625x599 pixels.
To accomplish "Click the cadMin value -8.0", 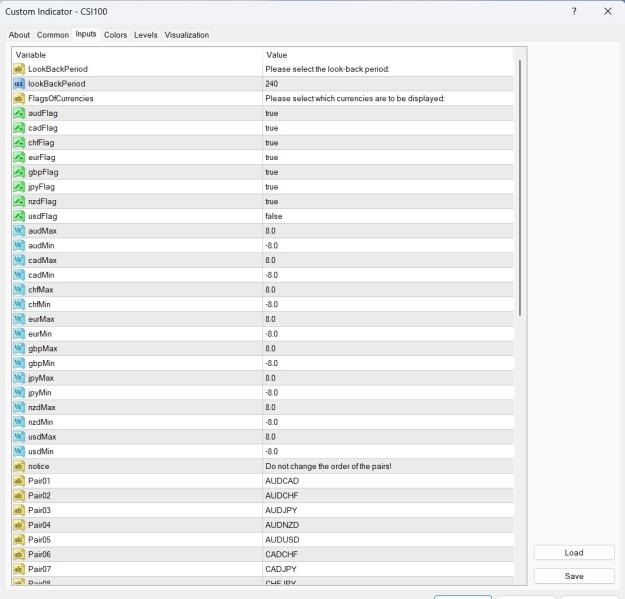I will coord(272,275).
